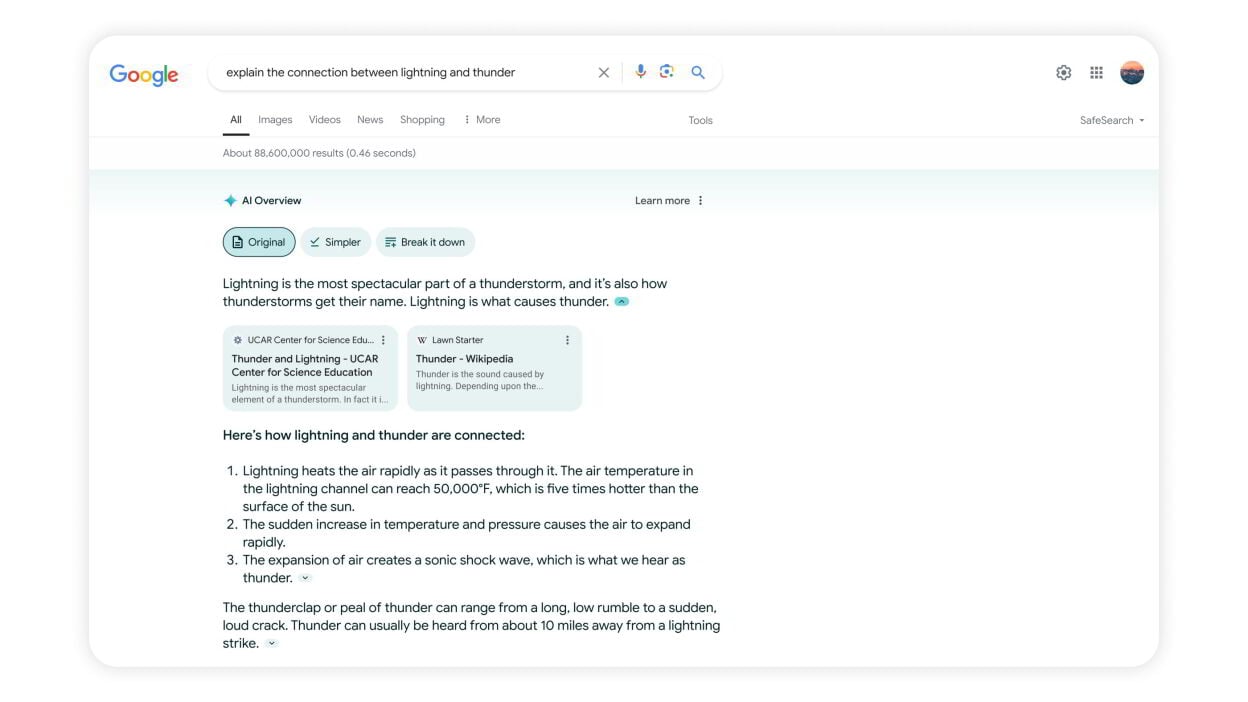Switch to the Images tab
Viewport: 1248px width, 702px height.
(275, 120)
